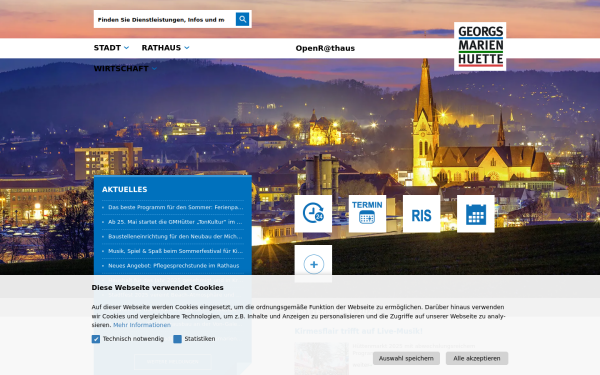This screenshot has width=600, height=375.
Task: Expand the RATHAUS menu chevron
Action: (x=187, y=48)
